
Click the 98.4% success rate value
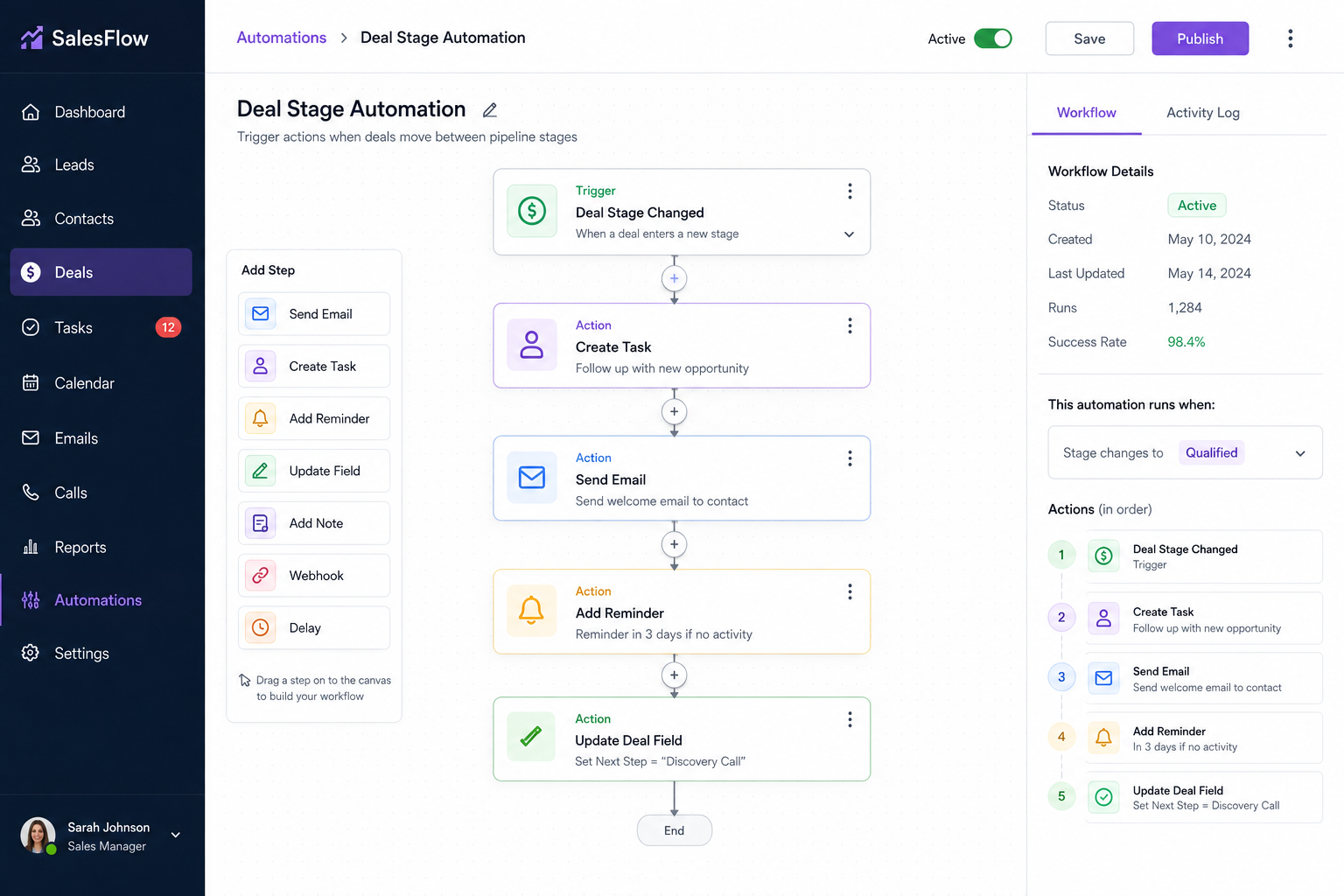[x=1186, y=342]
